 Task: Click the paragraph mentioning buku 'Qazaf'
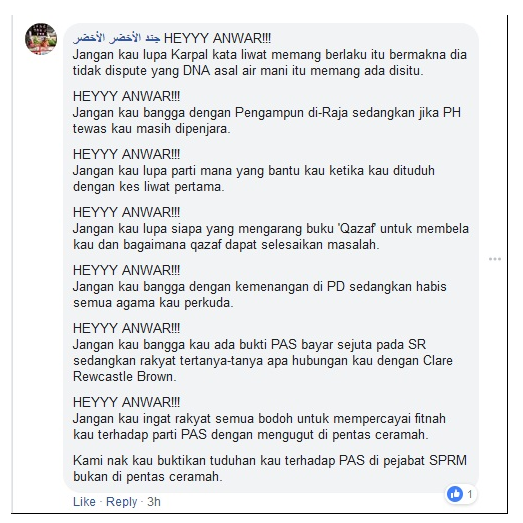click(x=271, y=237)
